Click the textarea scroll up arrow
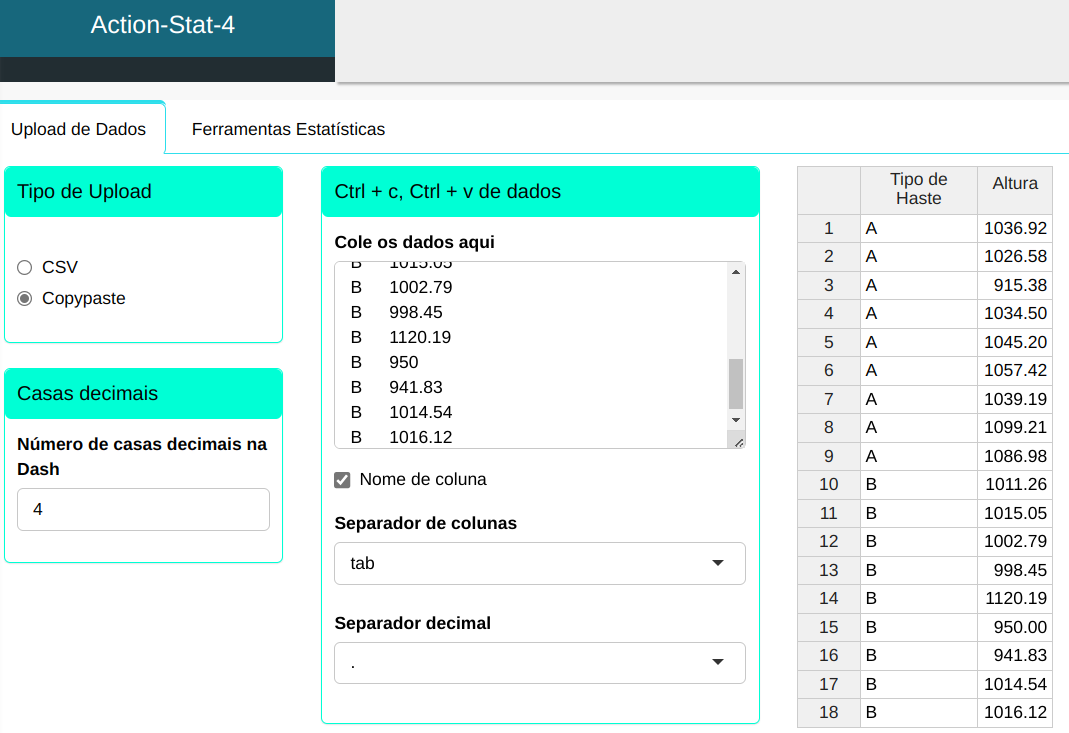 736,272
